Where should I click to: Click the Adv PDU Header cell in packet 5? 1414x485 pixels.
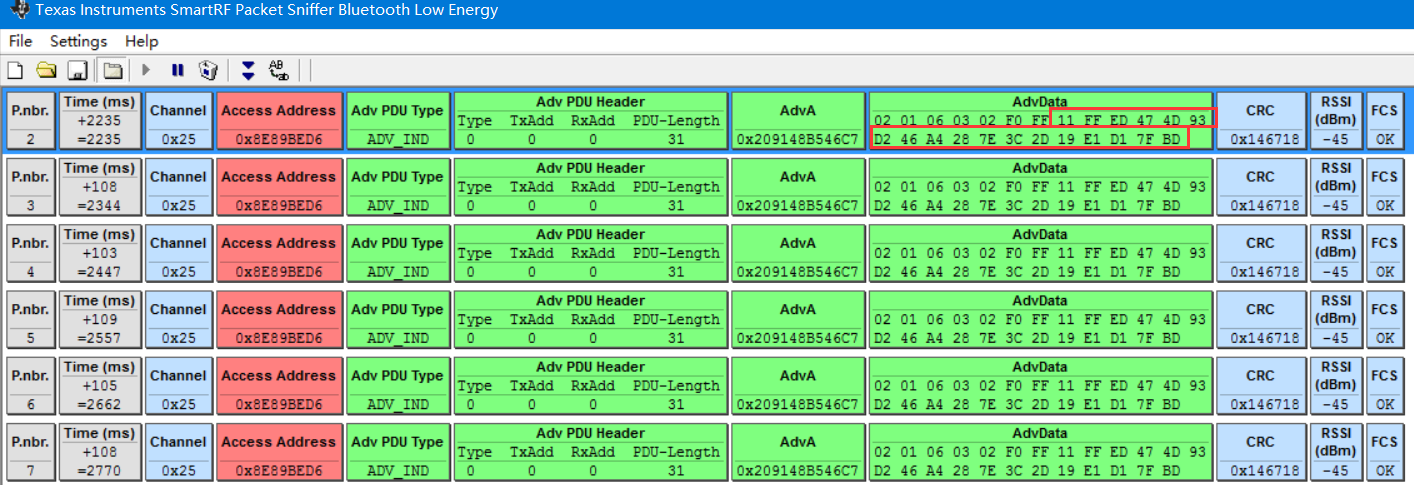point(590,320)
